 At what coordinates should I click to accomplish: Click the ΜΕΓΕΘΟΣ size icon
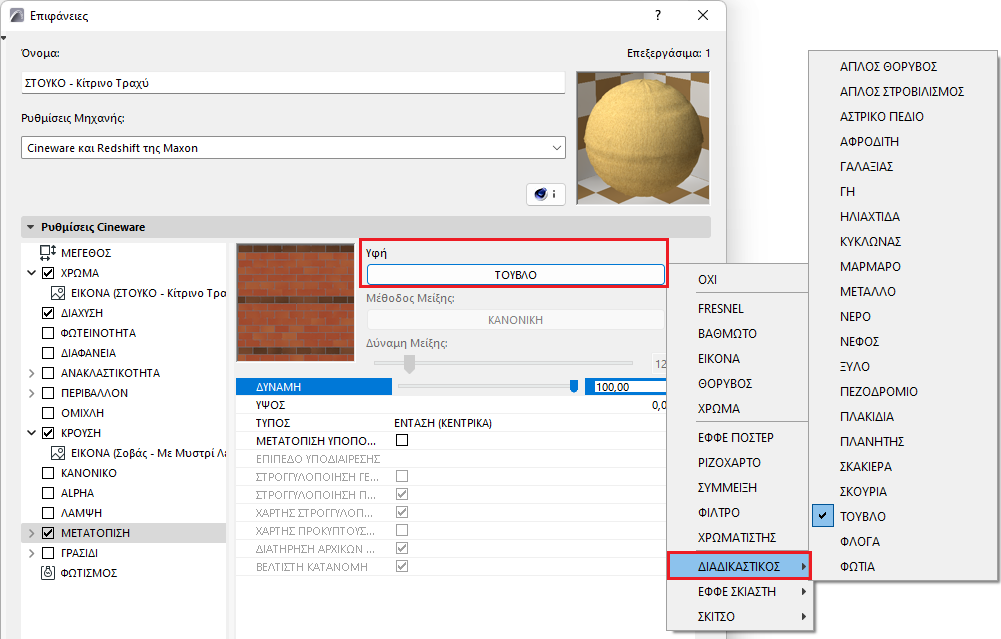48,253
